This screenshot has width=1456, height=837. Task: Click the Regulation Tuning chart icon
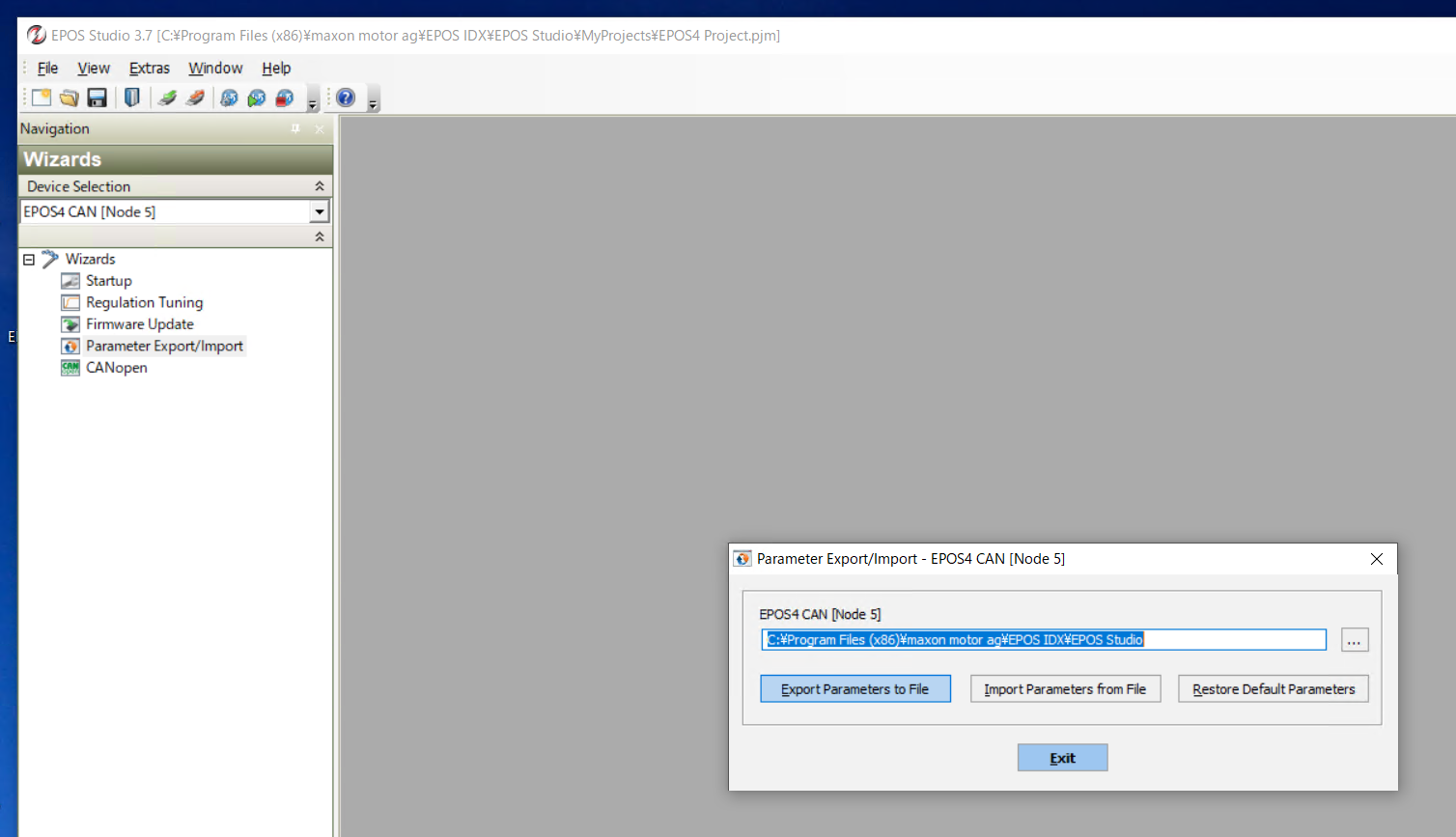click(70, 302)
